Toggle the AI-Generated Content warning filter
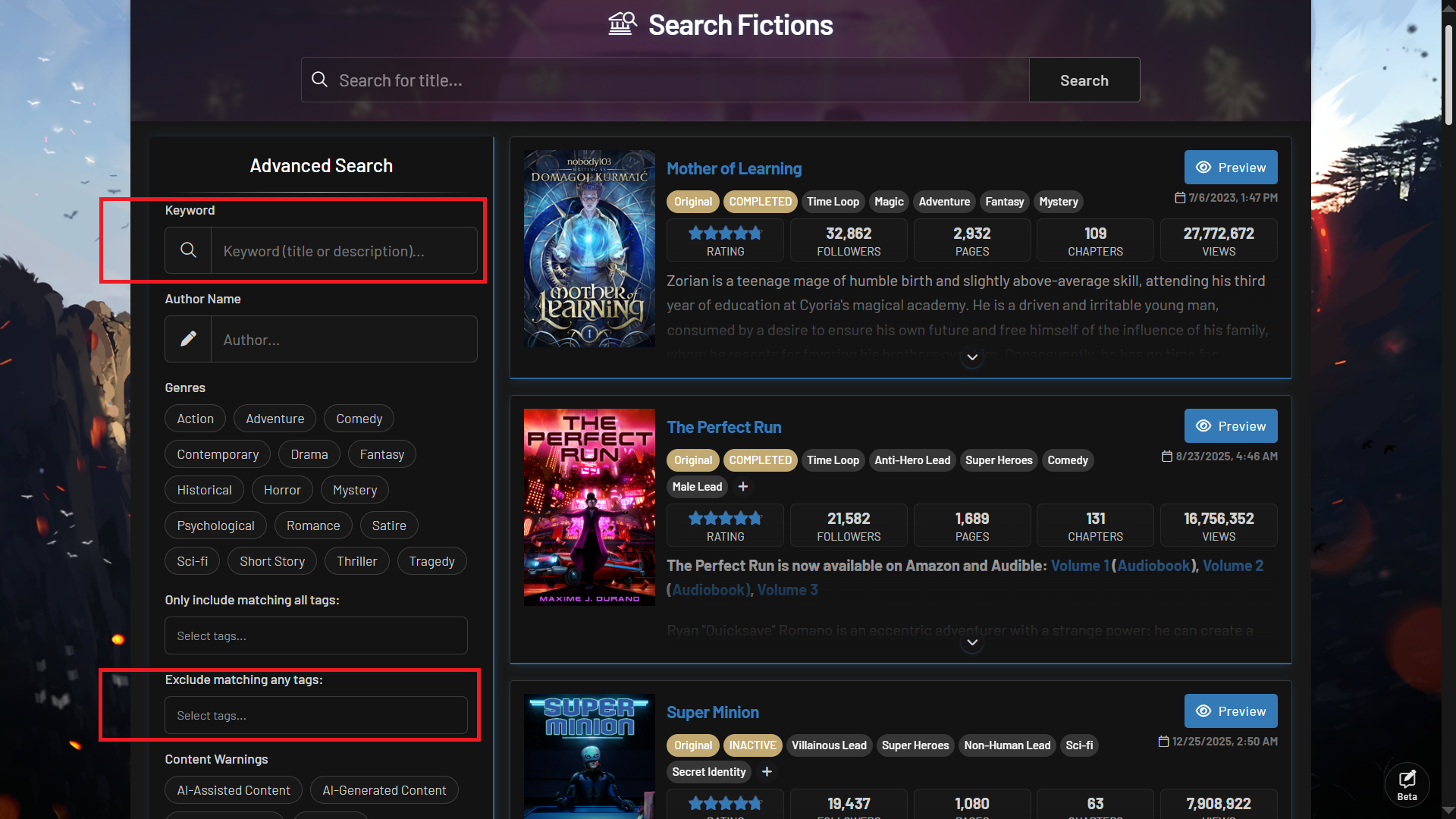This screenshot has width=1456, height=819. (384, 790)
